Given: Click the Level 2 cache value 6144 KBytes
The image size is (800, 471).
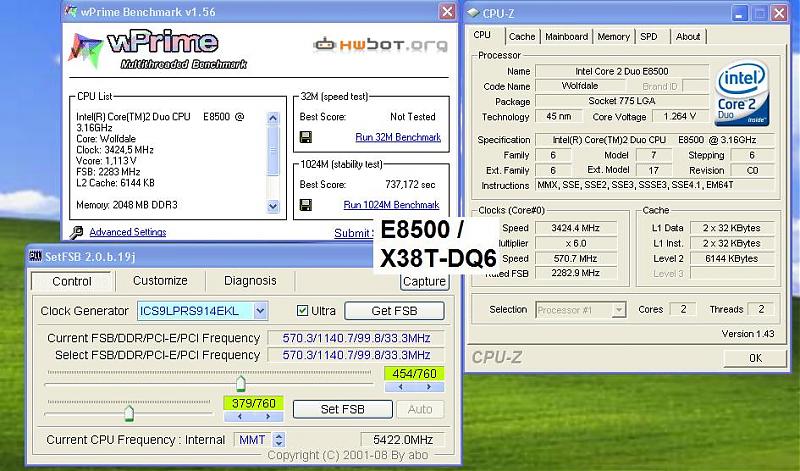Looking at the screenshot, I should (x=732, y=258).
